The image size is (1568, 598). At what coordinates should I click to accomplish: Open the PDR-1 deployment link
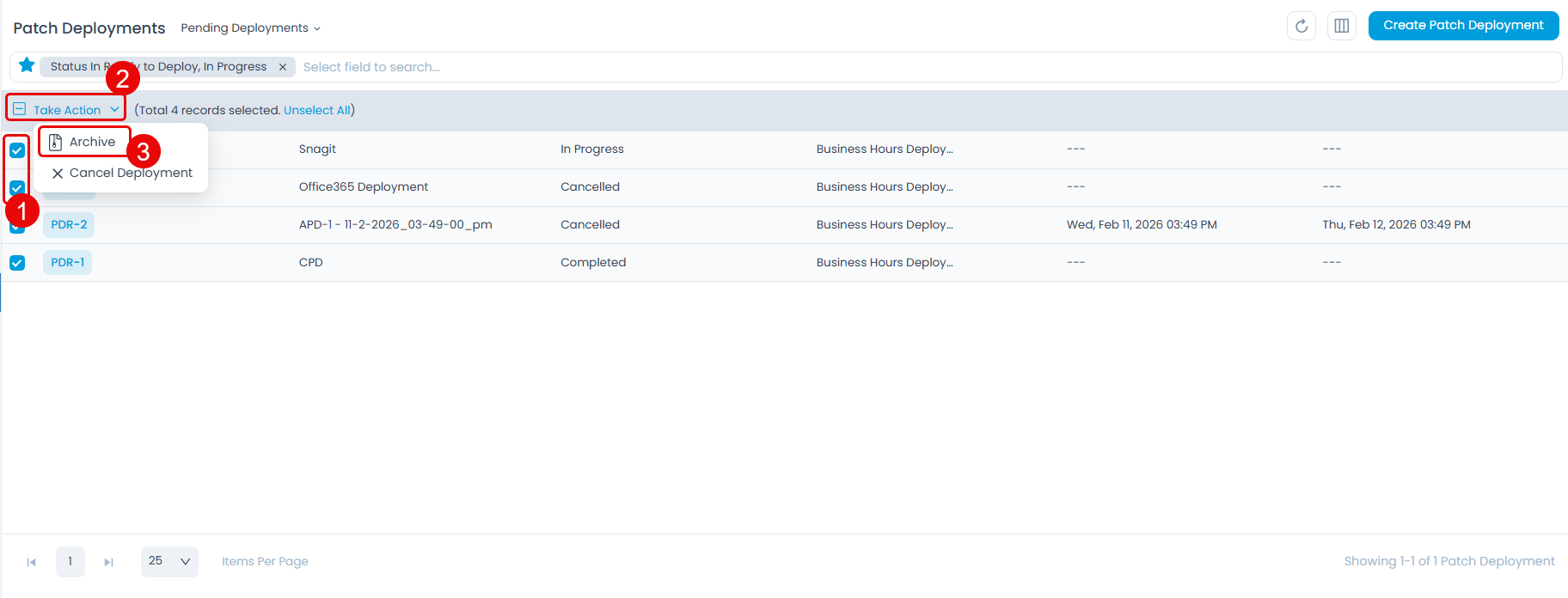pyautogui.click(x=67, y=262)
